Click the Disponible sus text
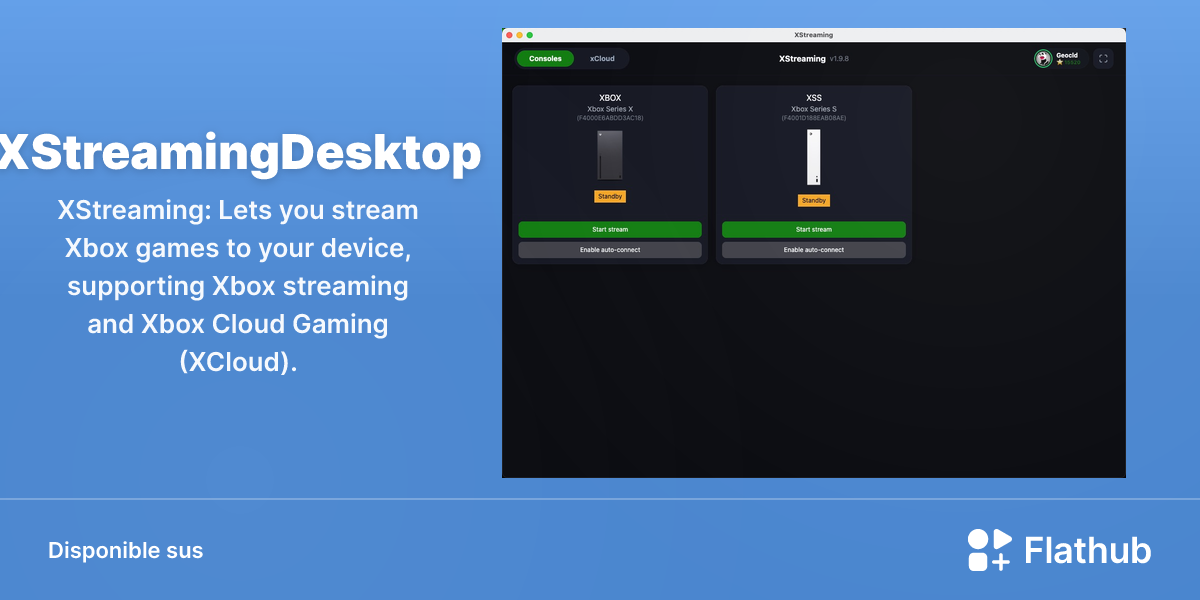The image size is (1200, 600). click(125, 550)
